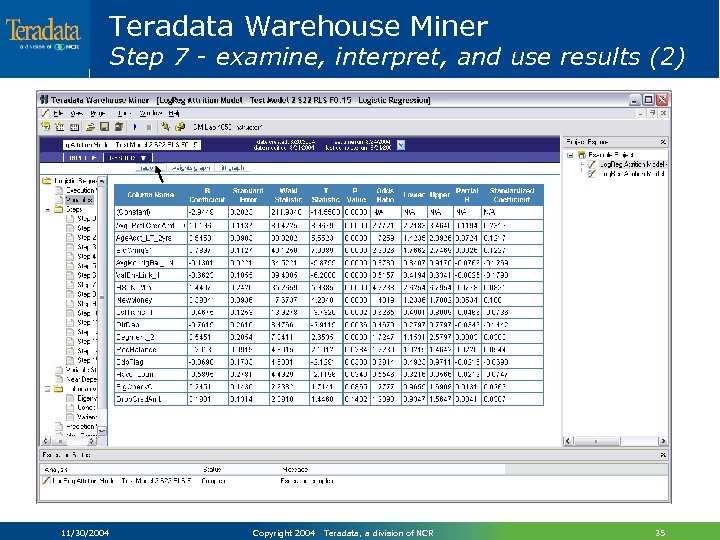
Task: Close the Execution Status panel
Action: pyautogui.click(x=663, y=455)
